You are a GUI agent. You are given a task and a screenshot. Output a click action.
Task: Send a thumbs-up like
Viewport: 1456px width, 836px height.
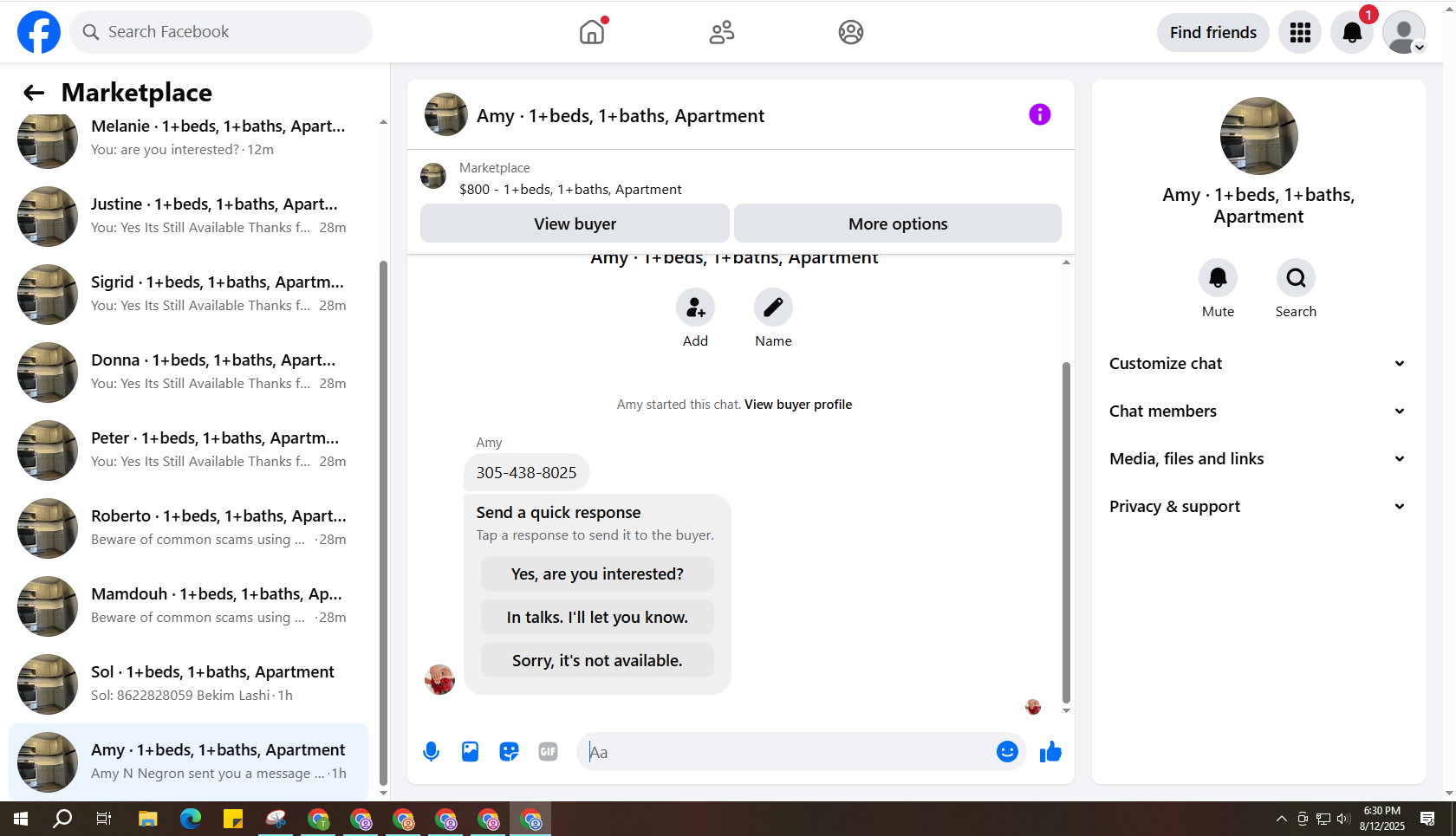tap(1050, 752)
